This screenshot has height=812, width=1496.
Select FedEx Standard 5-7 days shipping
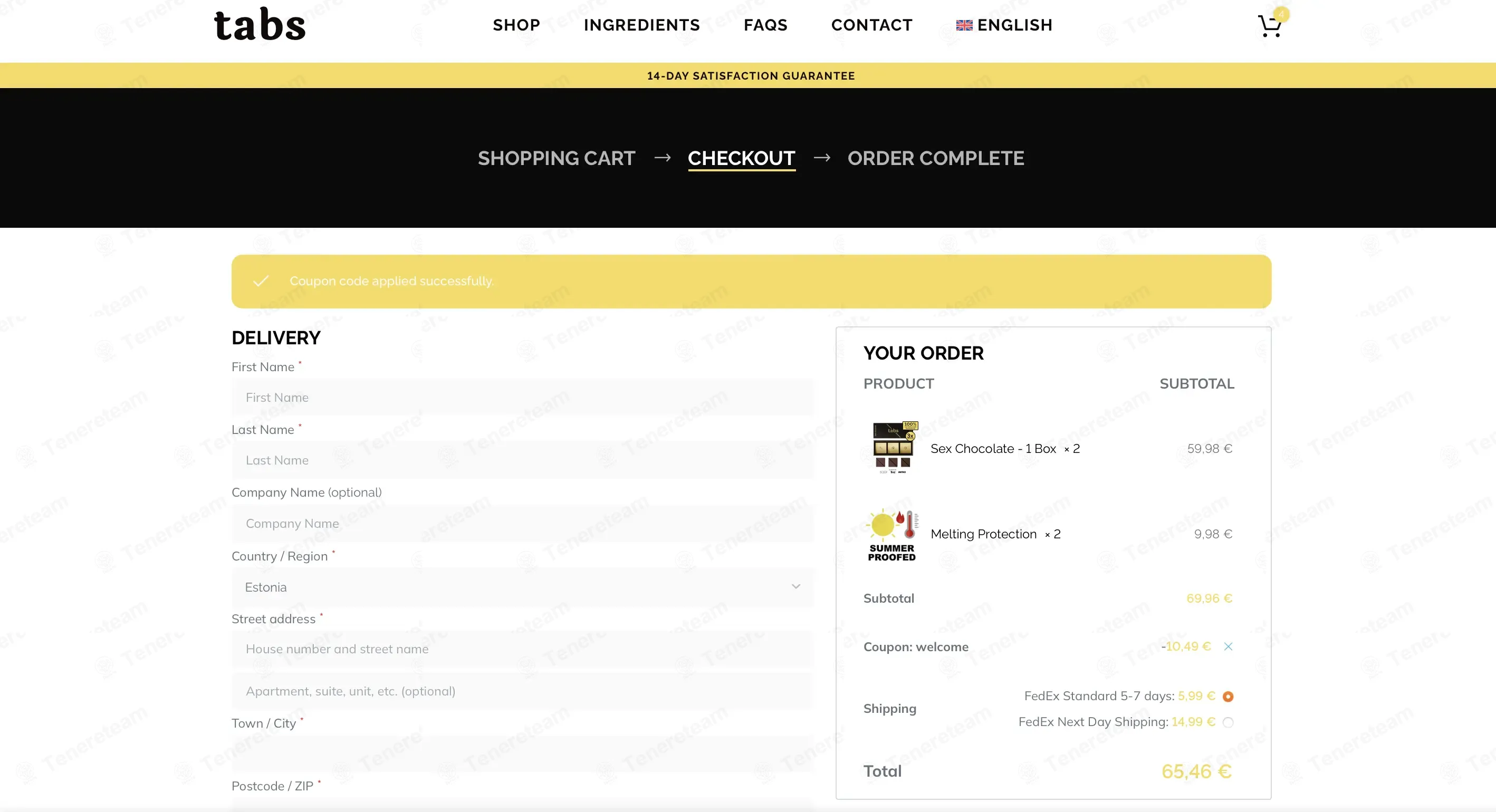(1228, 697)
